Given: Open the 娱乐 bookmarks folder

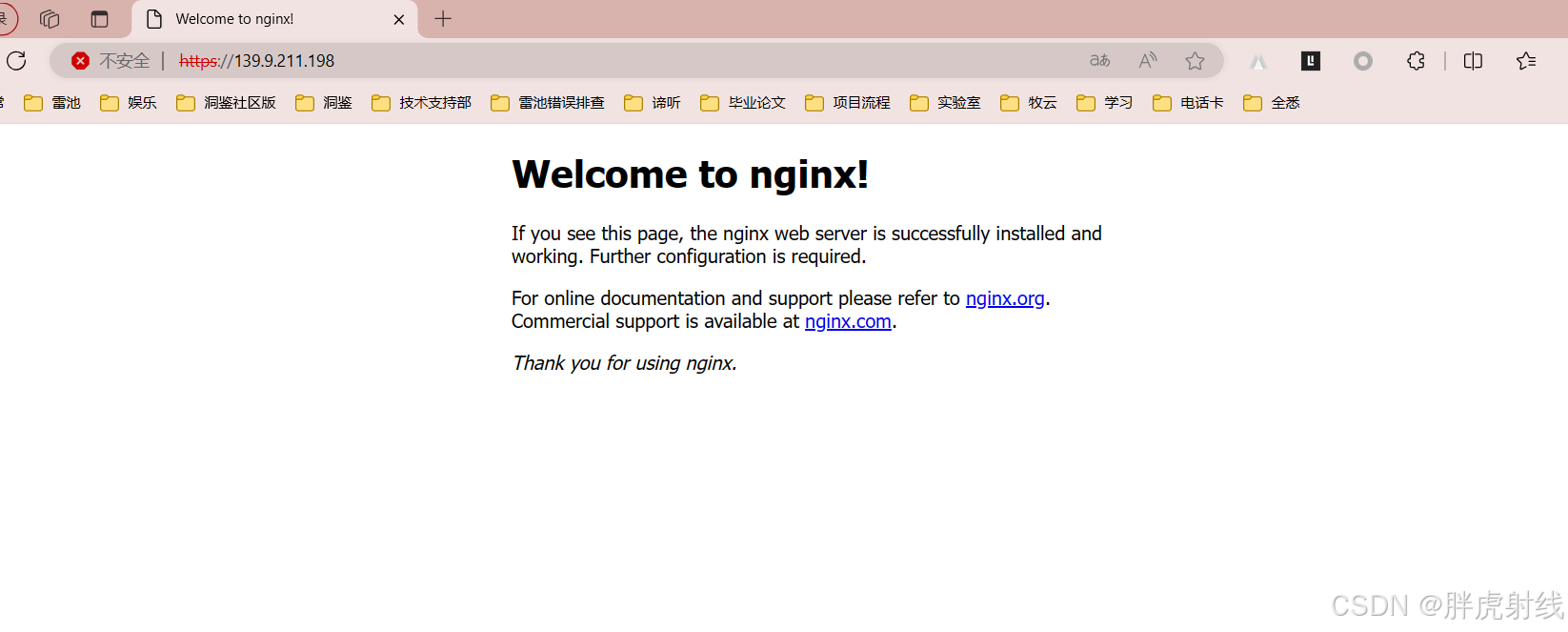Looking at the screenshot, I should click(129, 103).
